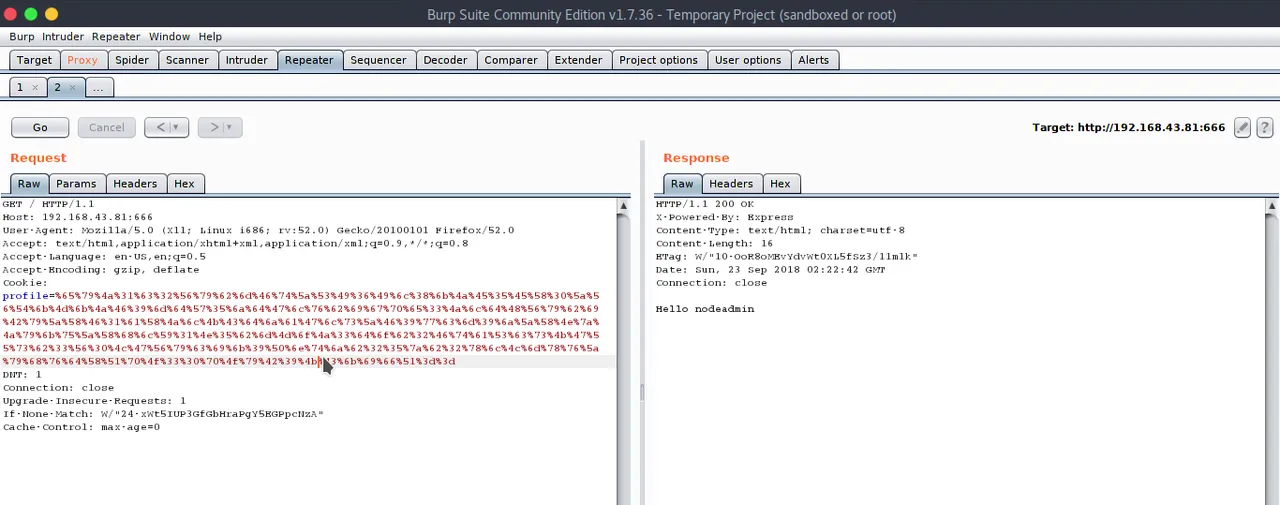
Task: Open the Intruder menu in menu bar
Action: (x=63, y=36)
